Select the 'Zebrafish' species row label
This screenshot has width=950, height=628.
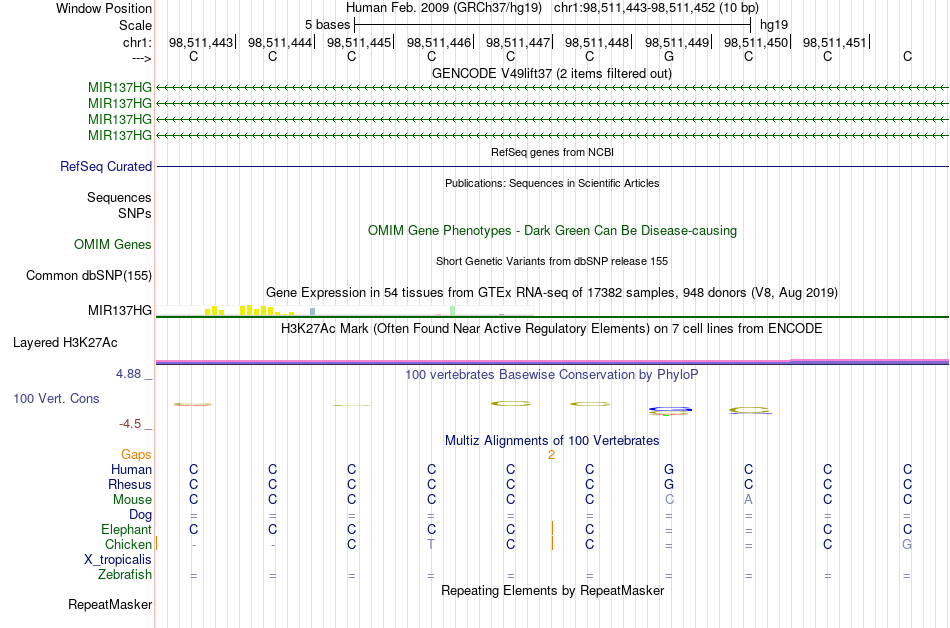125,575
